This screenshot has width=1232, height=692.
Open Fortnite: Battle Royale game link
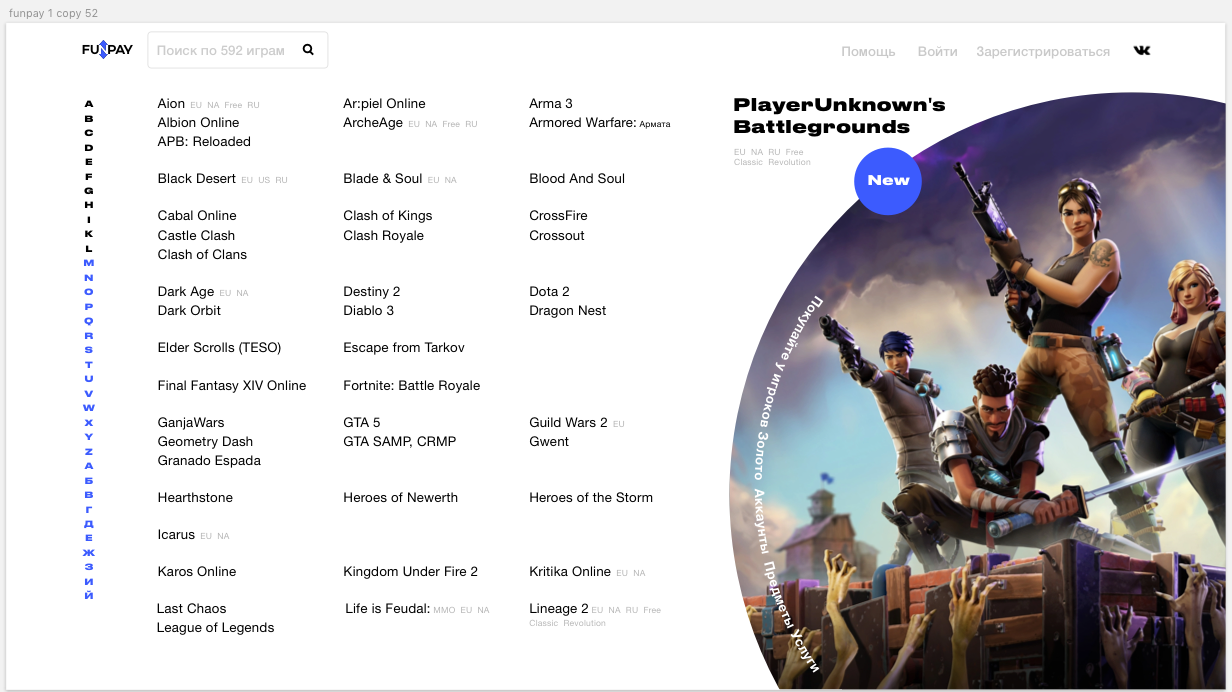click(x=411, y=386)
